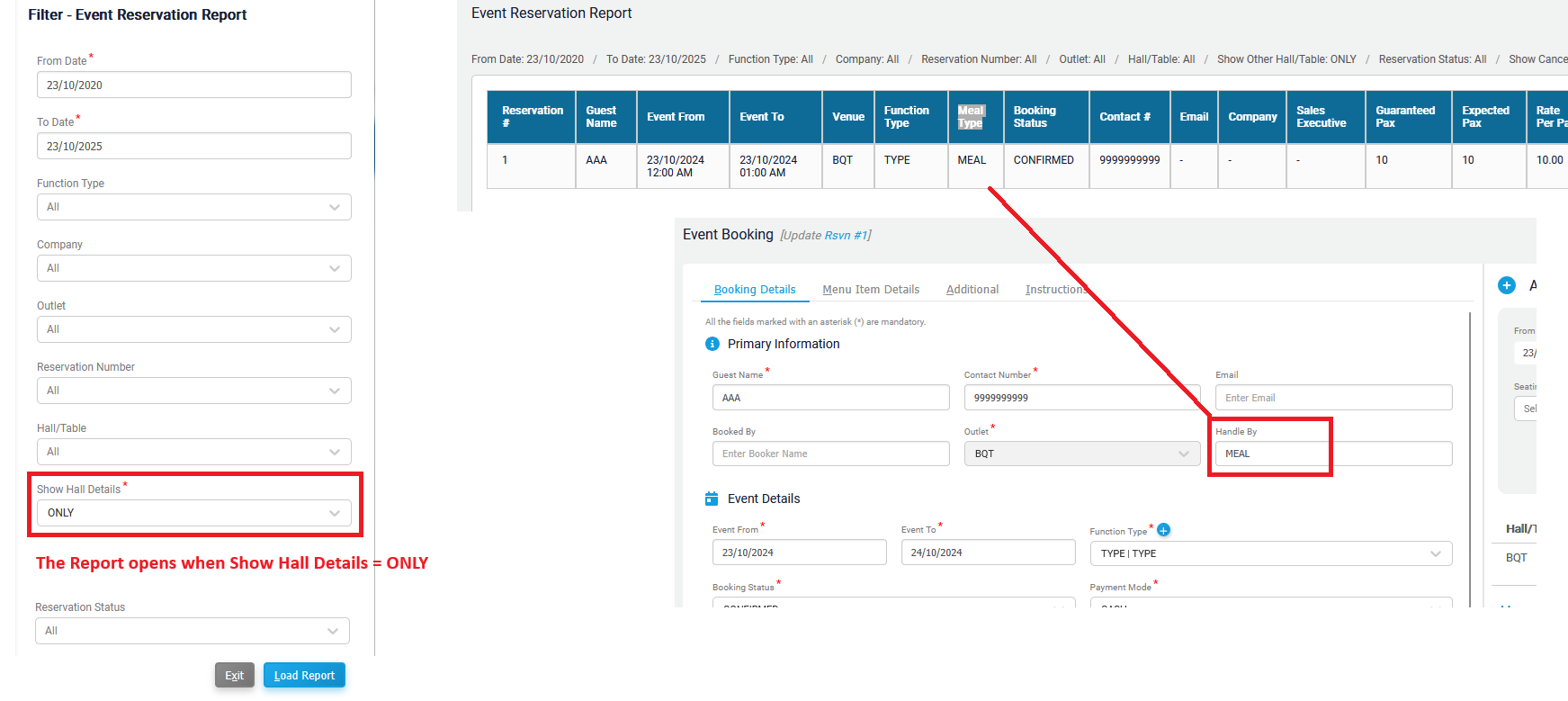Open the Additional tab
This screenshot has width=1568, height=701.
[972, 290]
